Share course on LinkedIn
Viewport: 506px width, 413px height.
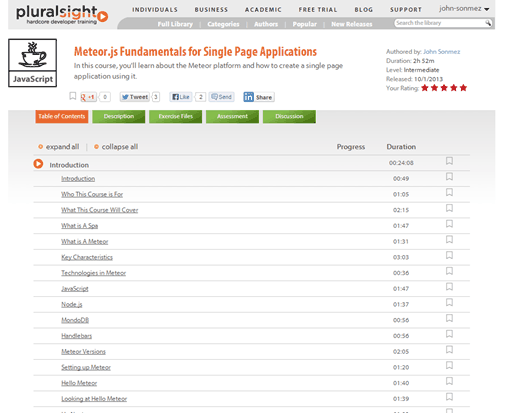[x=259, y=97]
